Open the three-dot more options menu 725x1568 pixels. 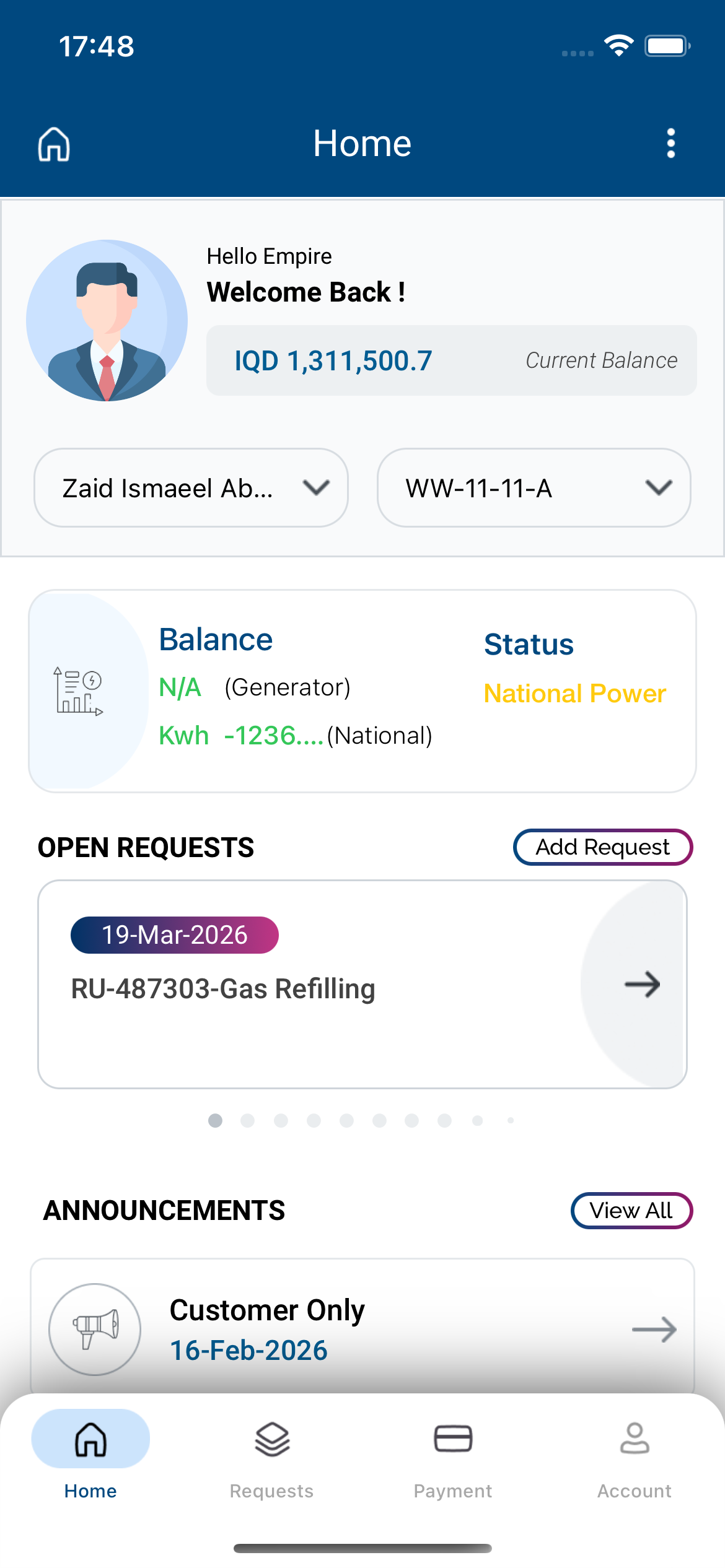pyautogui.click(x=670, y=144)
